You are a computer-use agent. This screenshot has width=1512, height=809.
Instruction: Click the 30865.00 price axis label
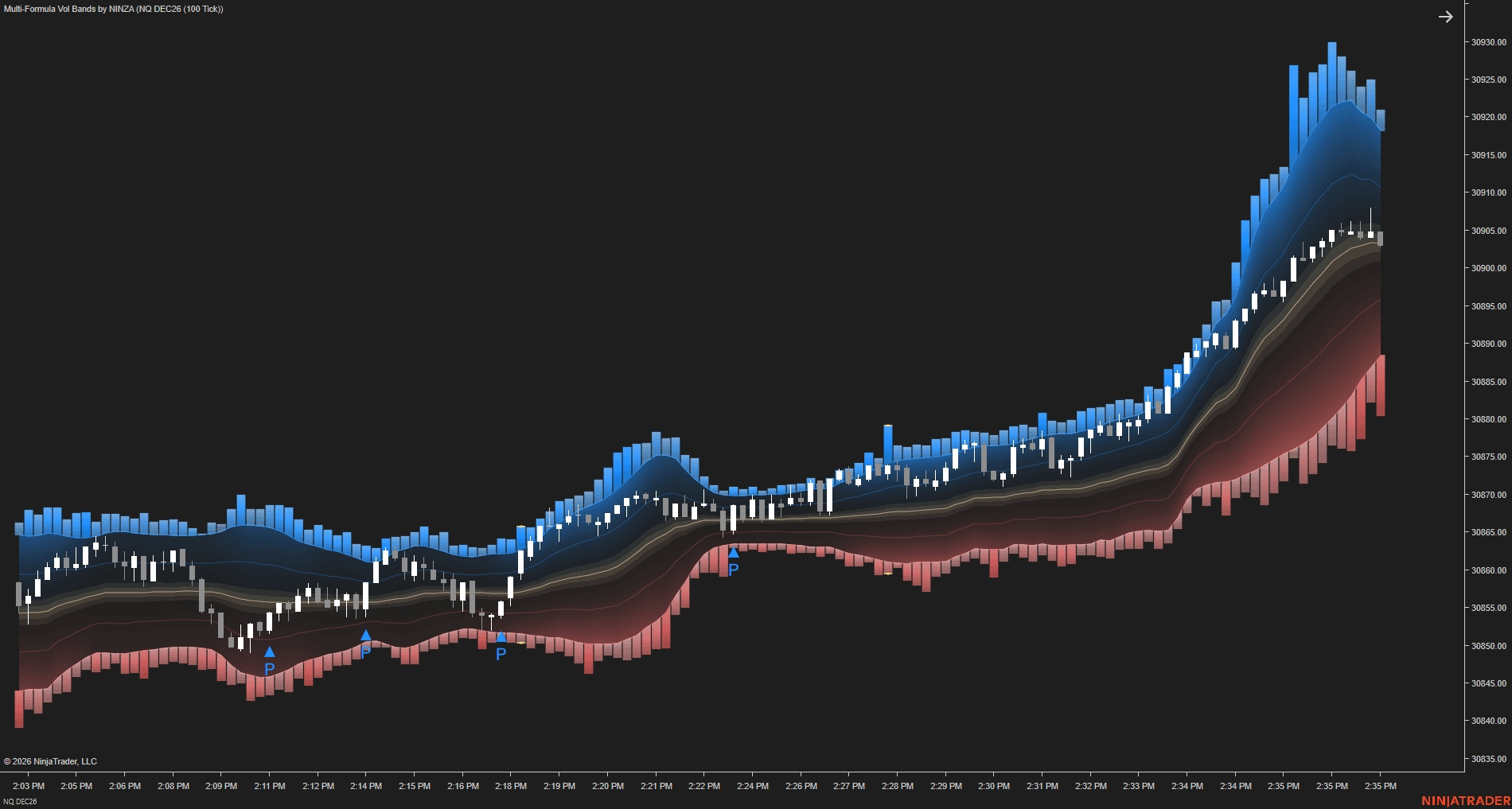pyautogui.click(x=1488, y=532)
